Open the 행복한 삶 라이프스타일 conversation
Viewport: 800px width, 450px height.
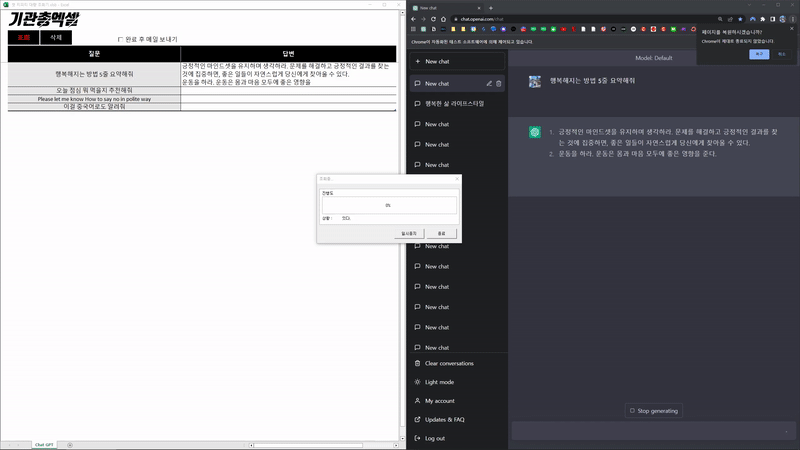pyautogui.click(x=457, y=104)
